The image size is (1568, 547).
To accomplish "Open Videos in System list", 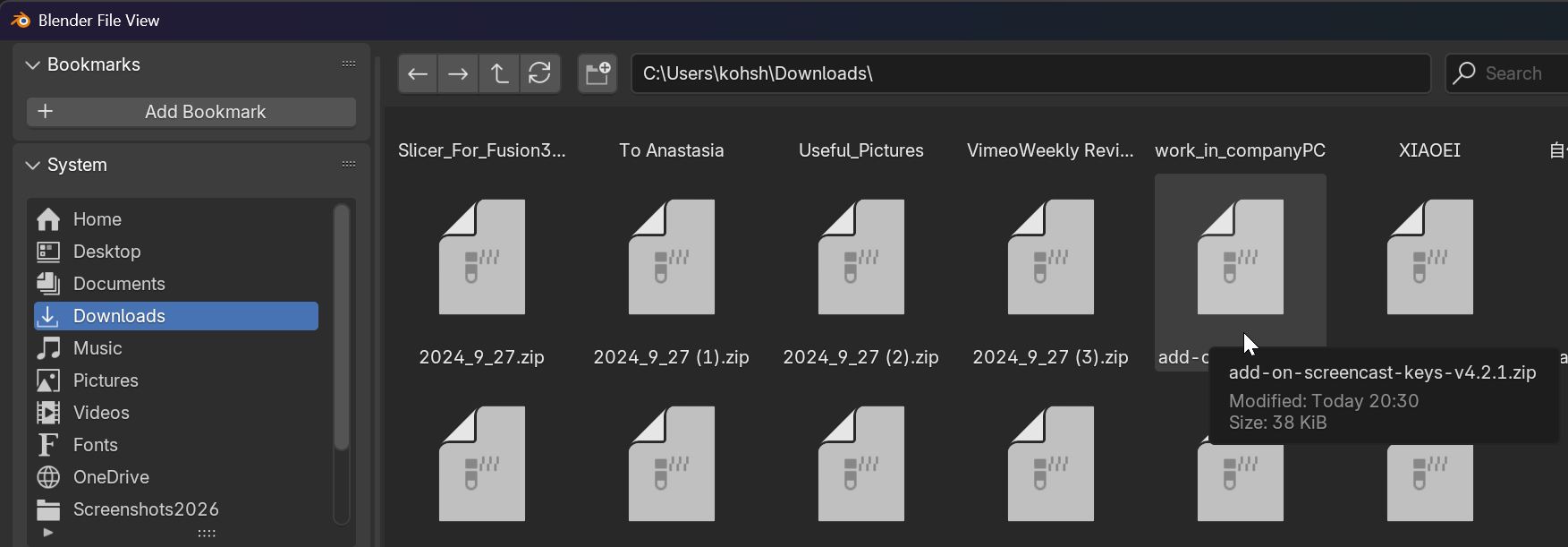I will pyautogui.click(x=176, y=413).
